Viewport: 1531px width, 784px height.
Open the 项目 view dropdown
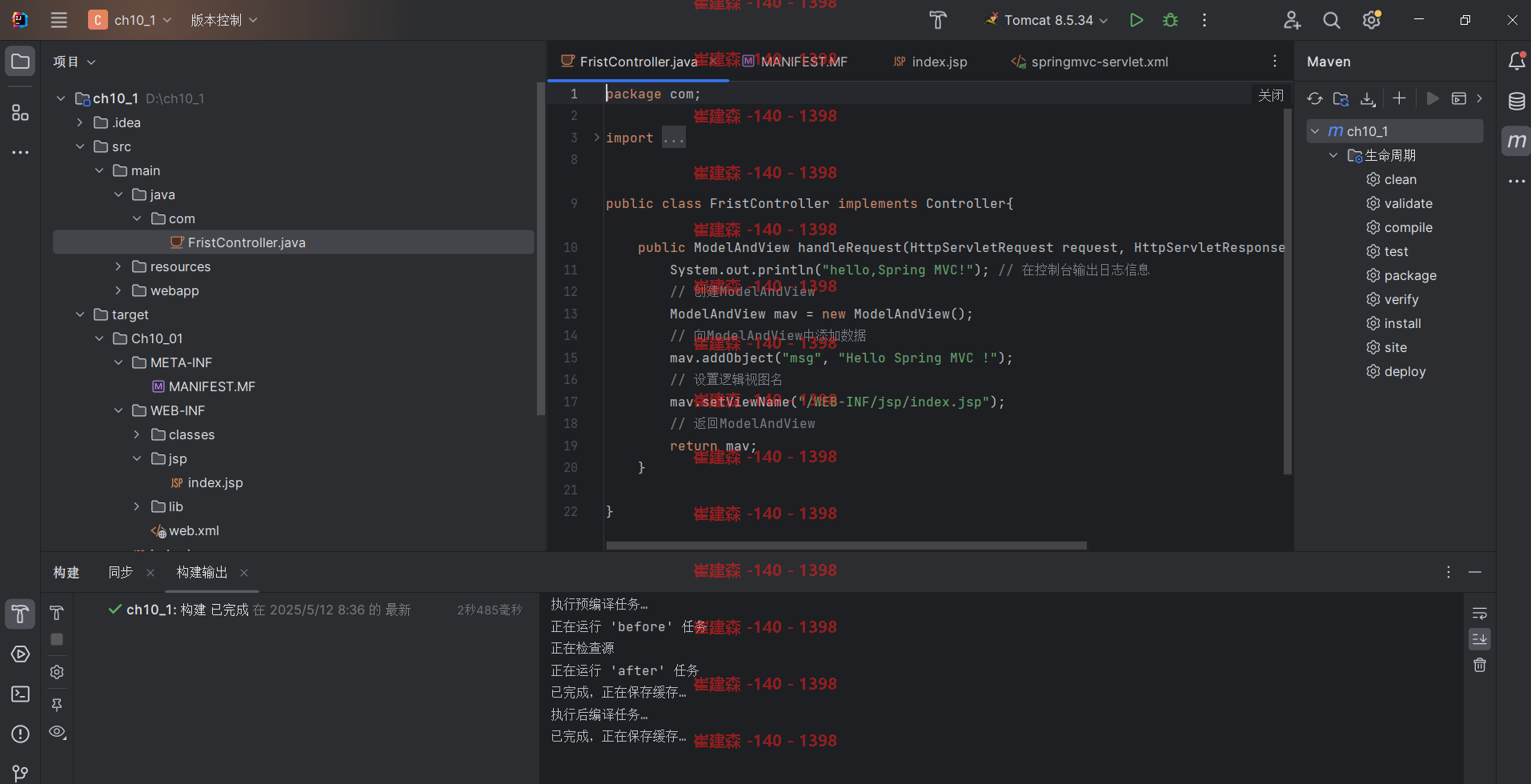point(74,62)
